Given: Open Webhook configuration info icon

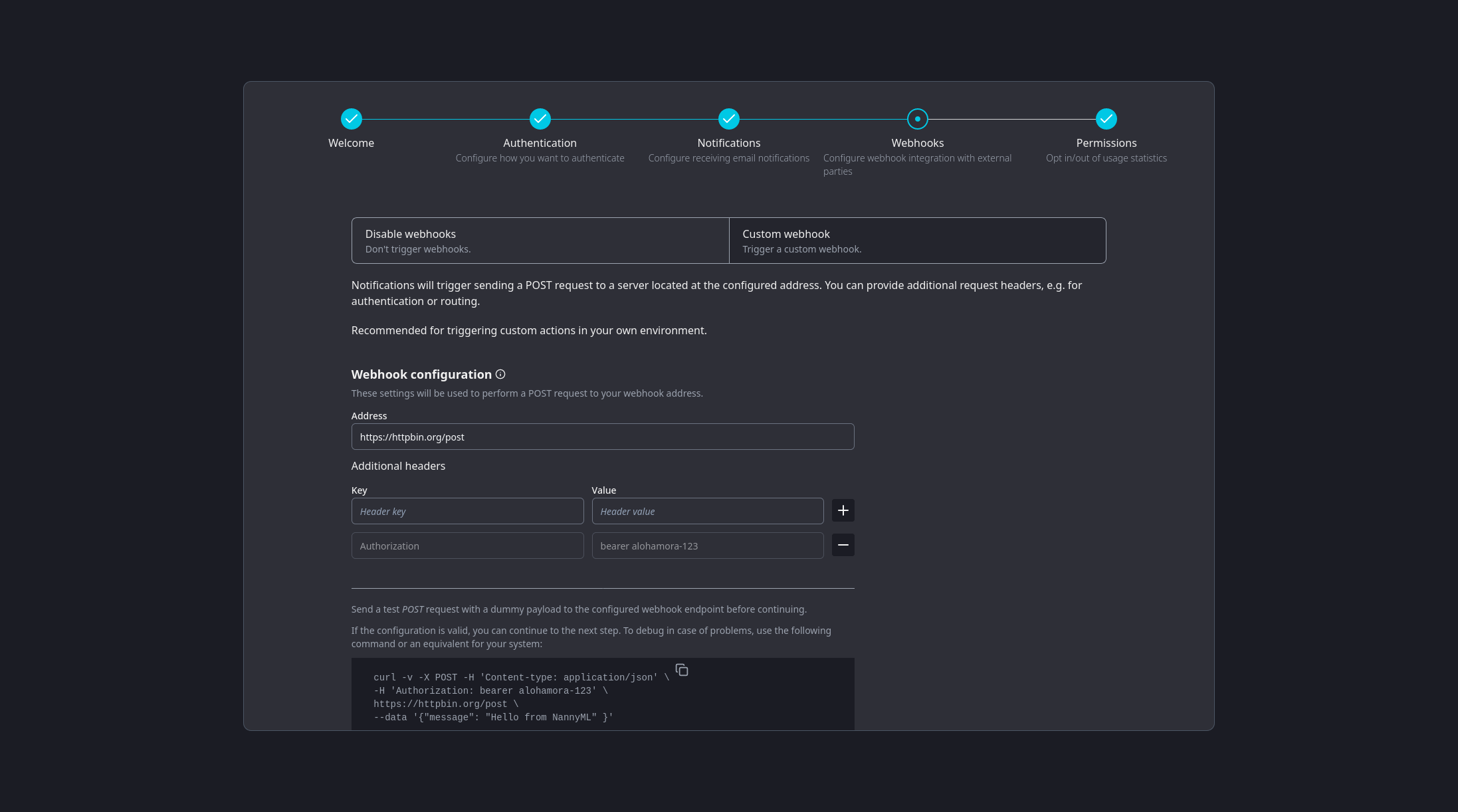Looking at the screenshot, I should [500, 374].
